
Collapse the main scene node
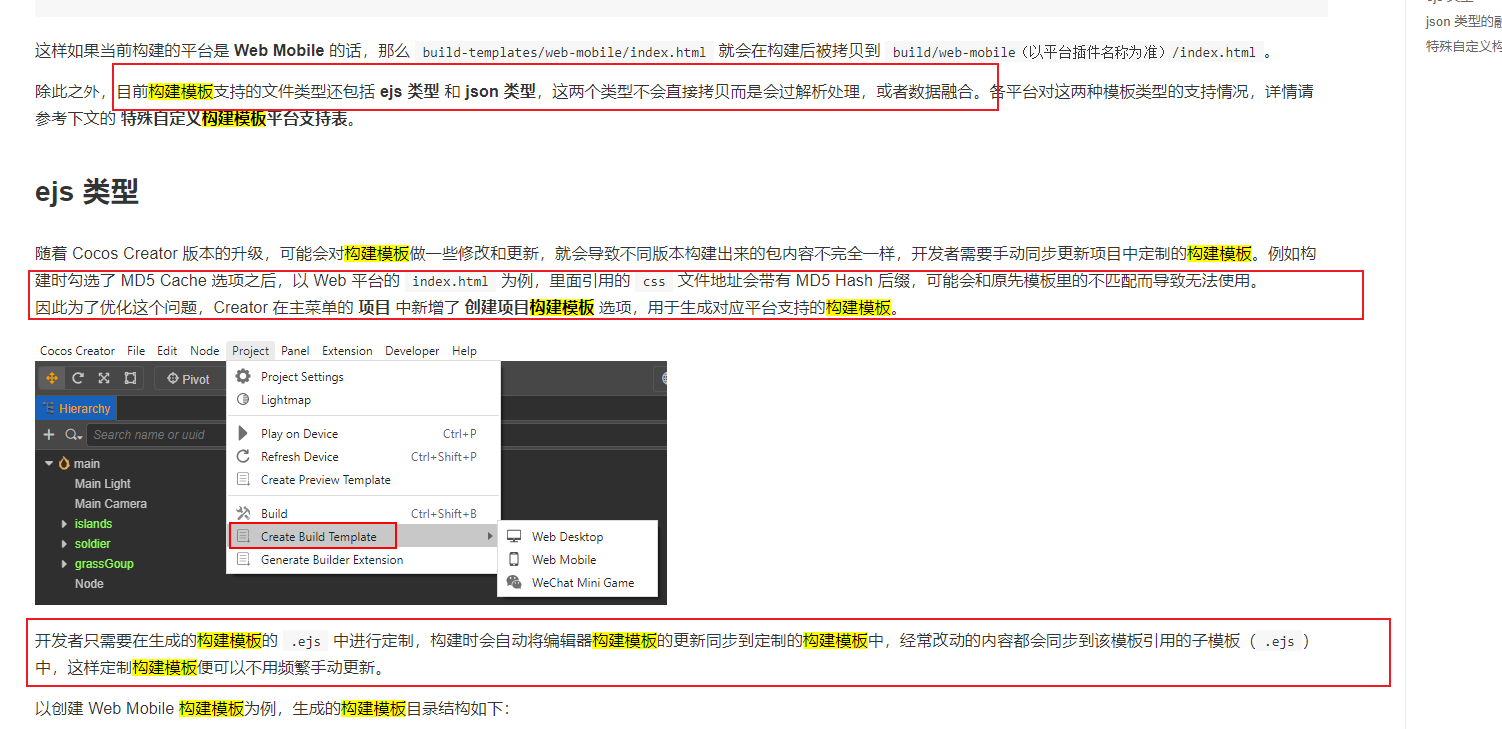click(49, 464)
